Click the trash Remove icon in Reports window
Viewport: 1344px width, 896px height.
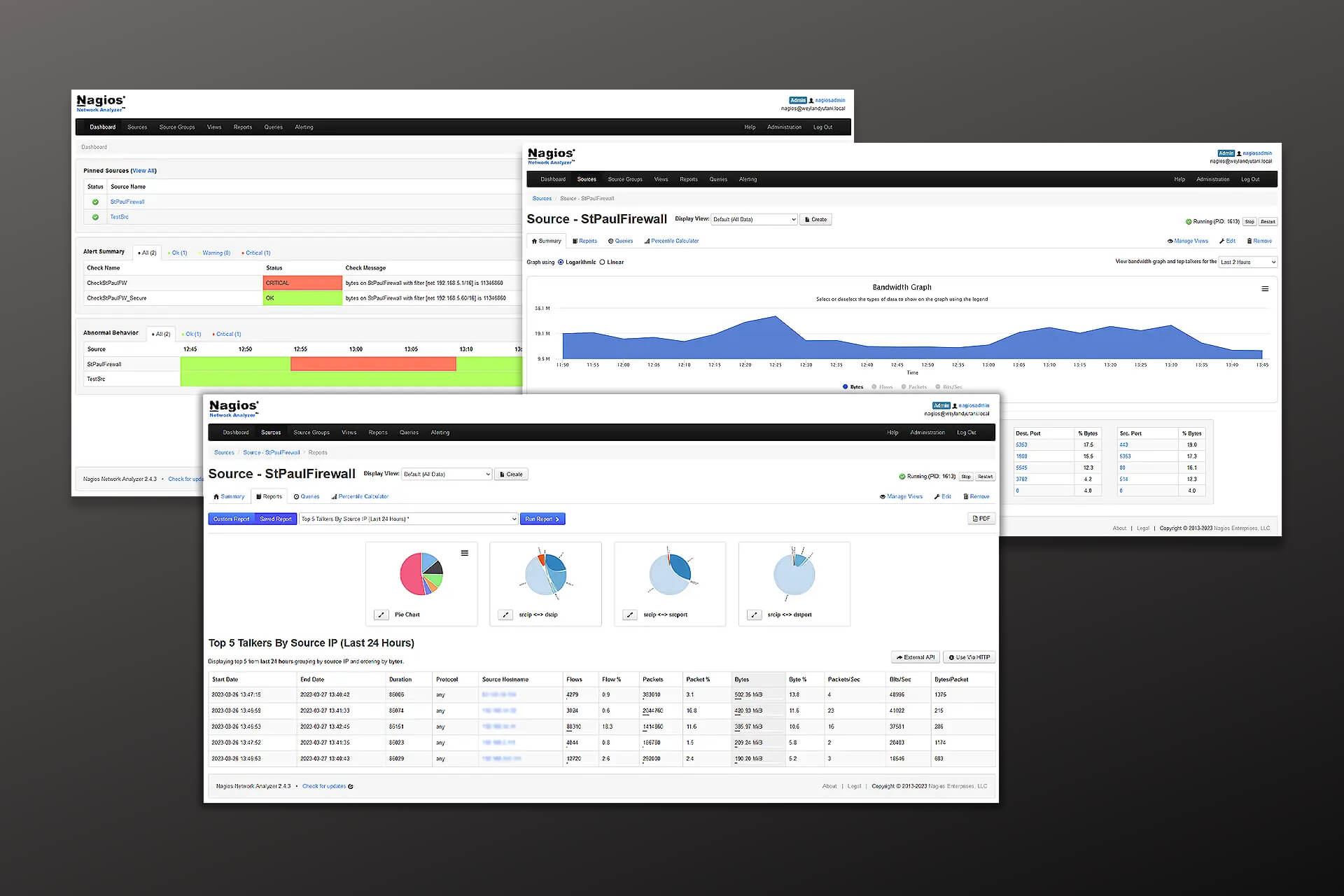(x=966, y=496)
